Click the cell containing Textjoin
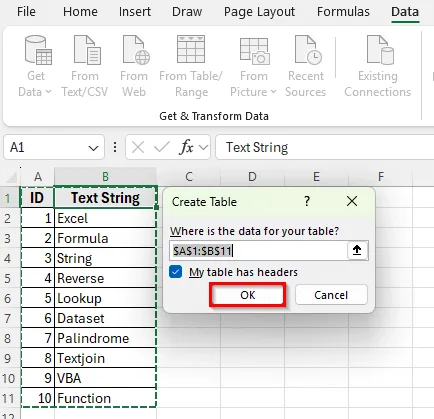 coord(105,358)
